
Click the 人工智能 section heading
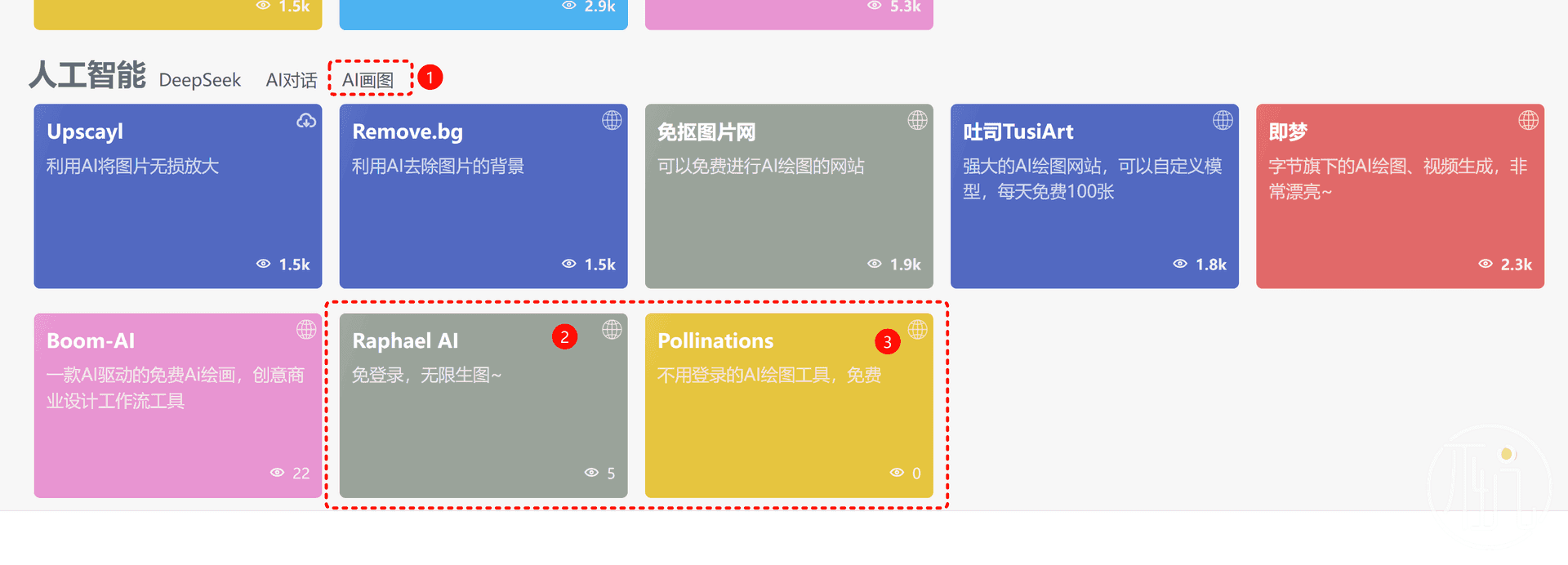pyautogui.click(x=87, y=75)
